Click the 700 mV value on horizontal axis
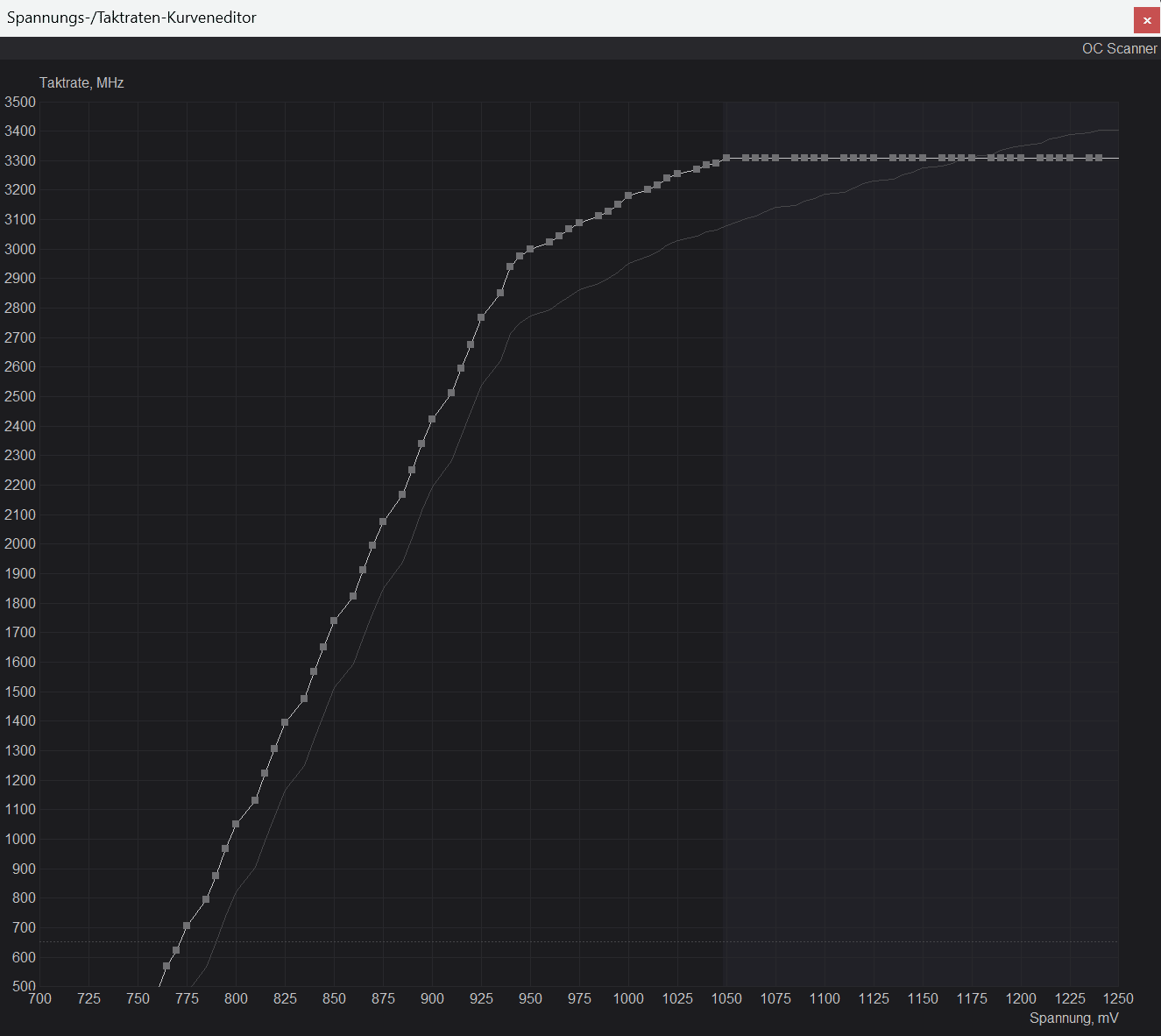The image size is (1161, 1036). pos(40,998)
